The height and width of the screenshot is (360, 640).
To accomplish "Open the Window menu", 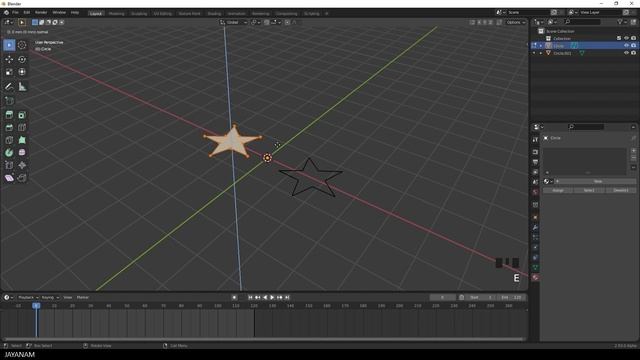I will pos(59,13).
